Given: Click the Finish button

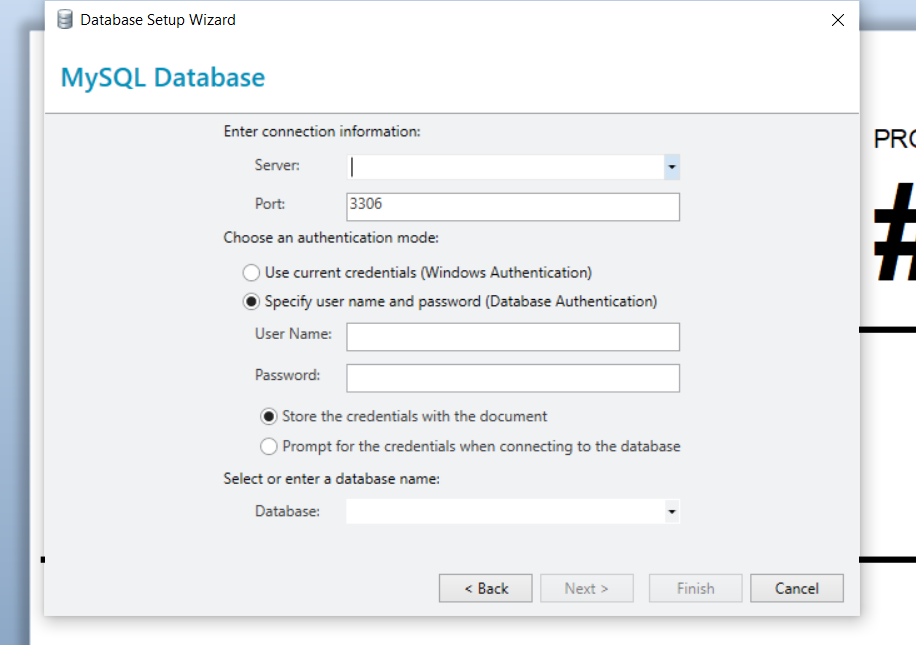Looking at the screenshot, I should coord(695,588).
